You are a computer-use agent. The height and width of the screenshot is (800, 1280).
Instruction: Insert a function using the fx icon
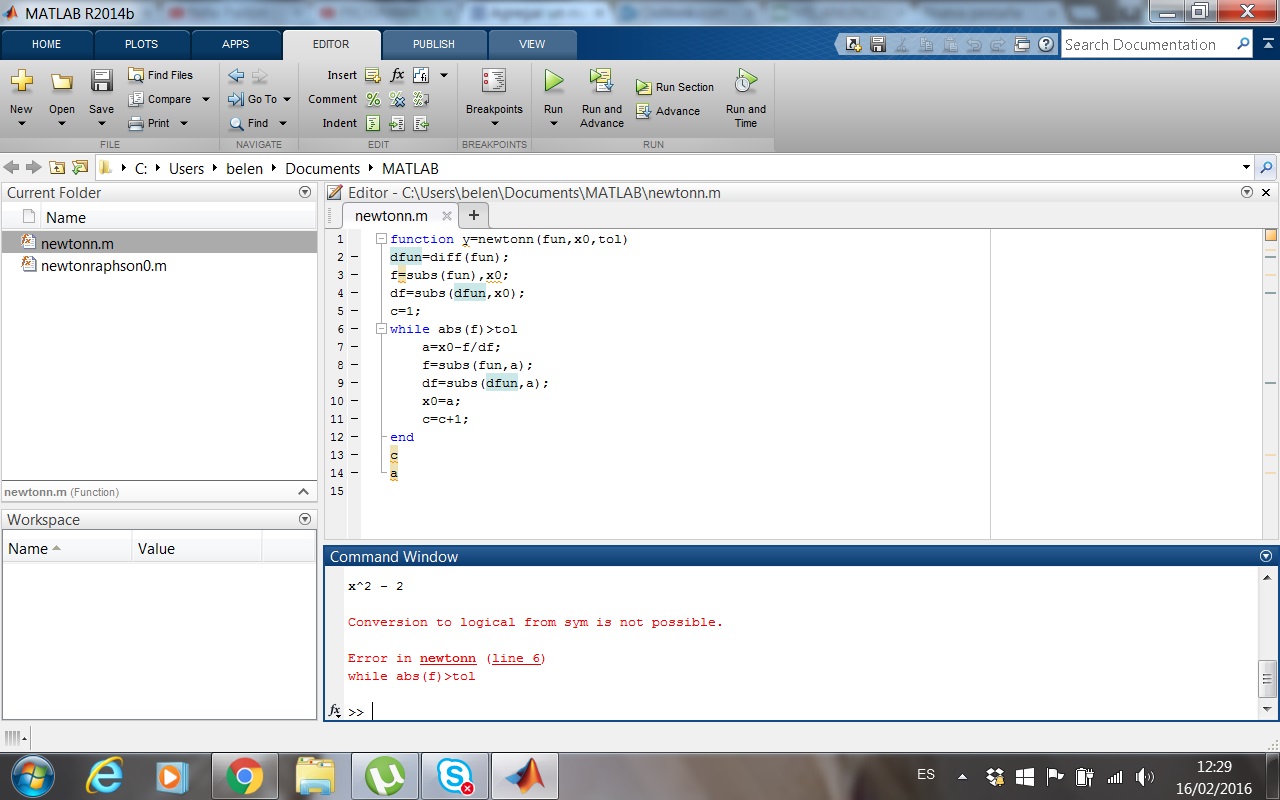(397, 75)
